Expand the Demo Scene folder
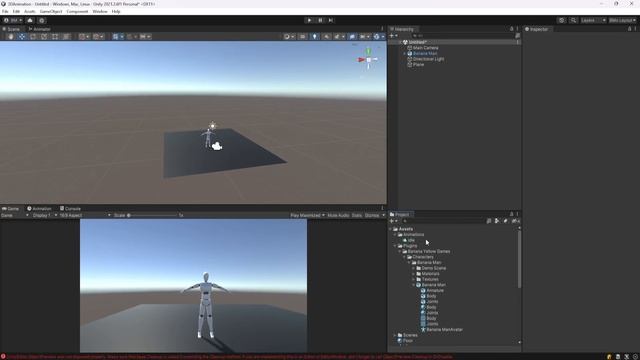Screen dimensions: 640x360 pyautogui.click(x=413, y=268)
